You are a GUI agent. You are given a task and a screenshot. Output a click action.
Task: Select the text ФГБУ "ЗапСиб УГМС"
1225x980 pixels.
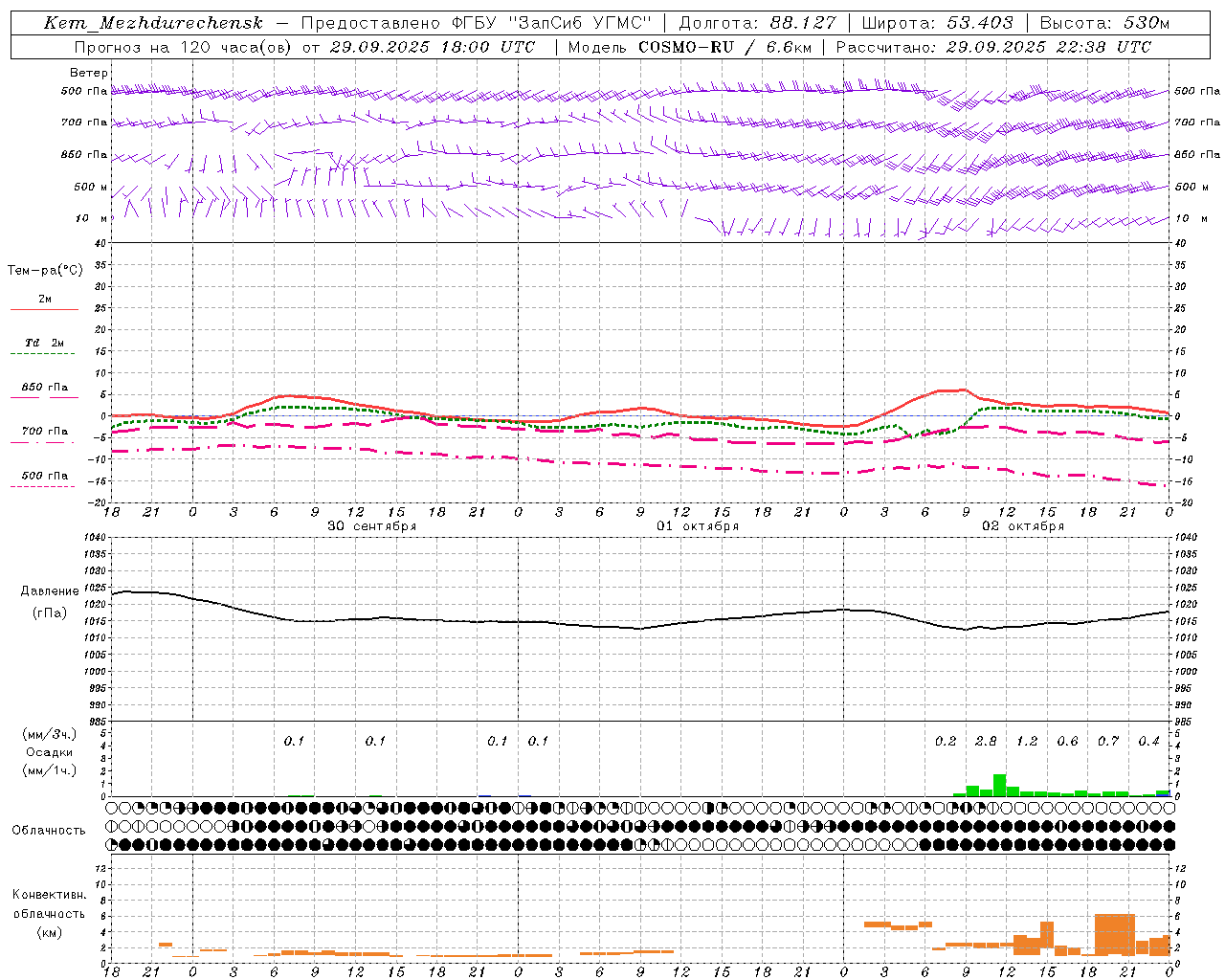coord(551,23)
